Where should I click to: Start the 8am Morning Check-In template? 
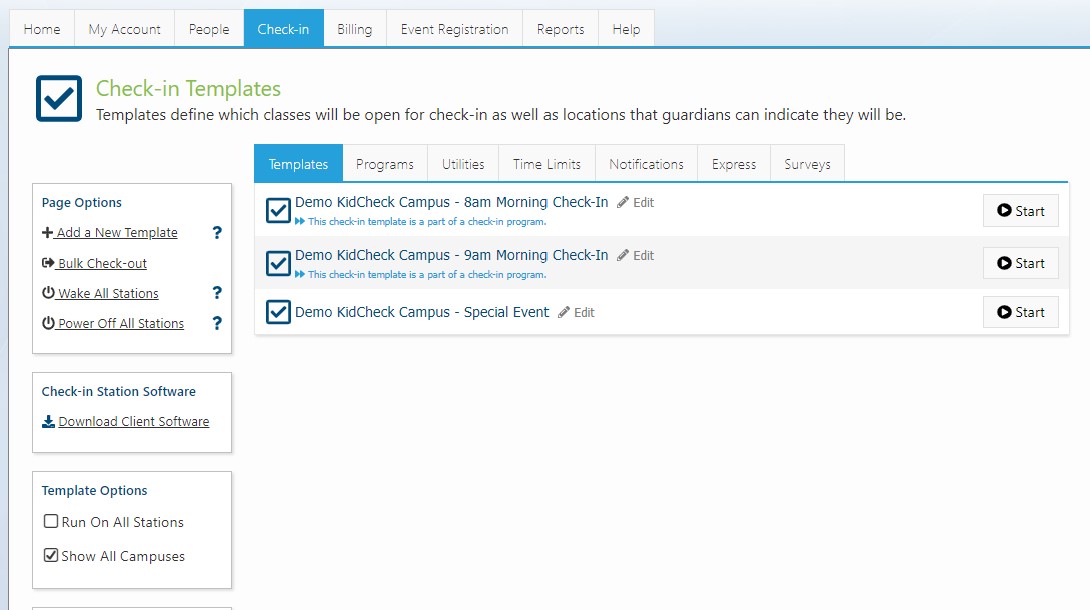(x=1020, y=211)
